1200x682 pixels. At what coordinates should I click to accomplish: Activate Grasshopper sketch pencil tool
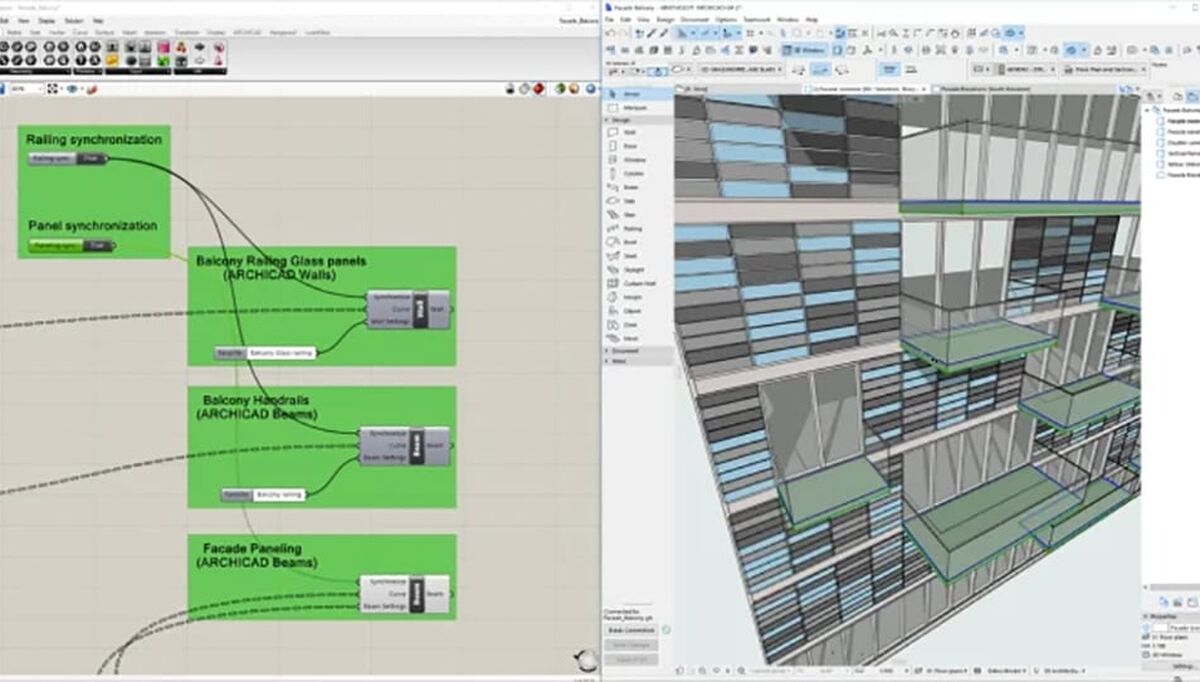point(91,89)
